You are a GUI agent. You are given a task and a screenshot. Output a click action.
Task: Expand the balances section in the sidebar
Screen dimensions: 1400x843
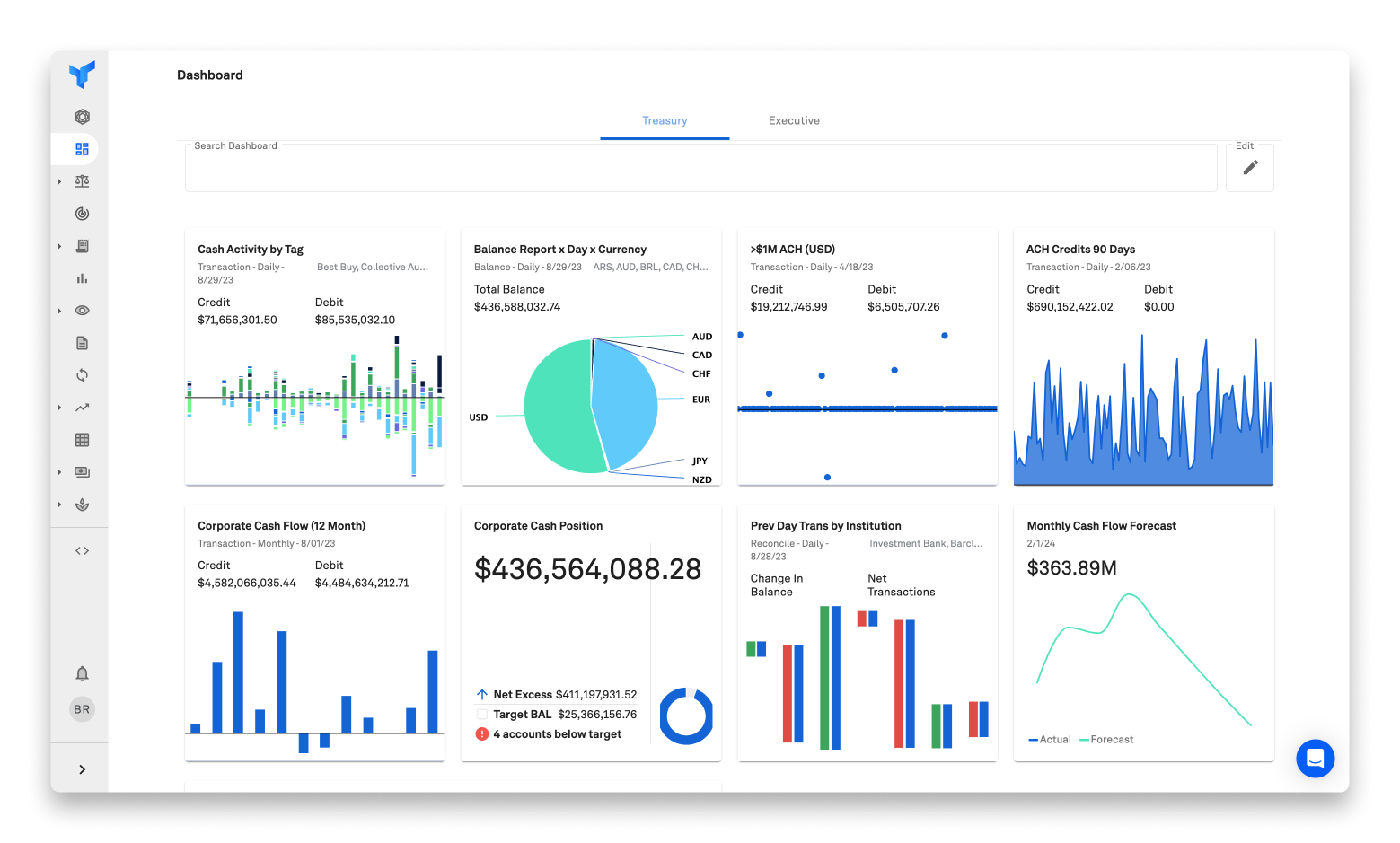[58, 180]
